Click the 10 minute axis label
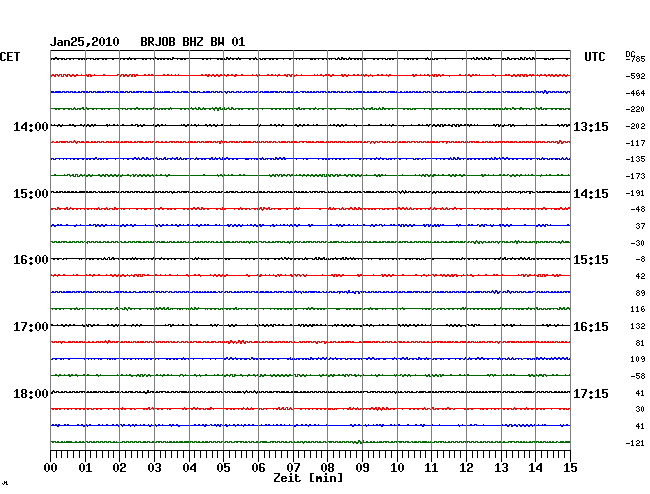The height and width of the screenshot is (494, 650). coord(397,468)
